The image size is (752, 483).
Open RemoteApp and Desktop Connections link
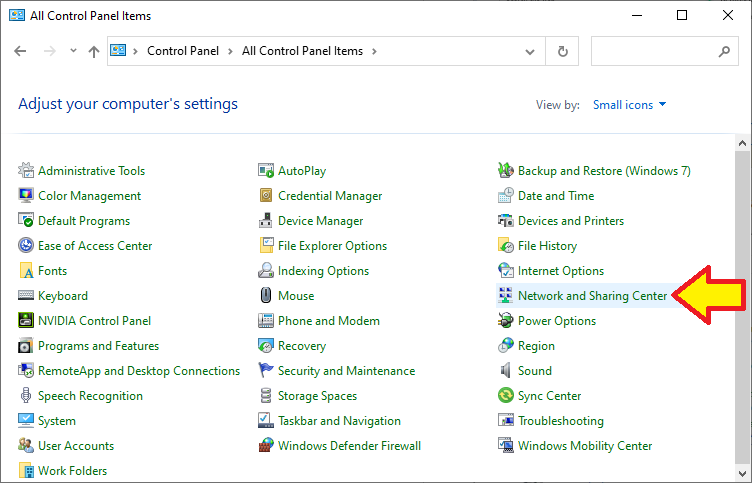[139, 371]
